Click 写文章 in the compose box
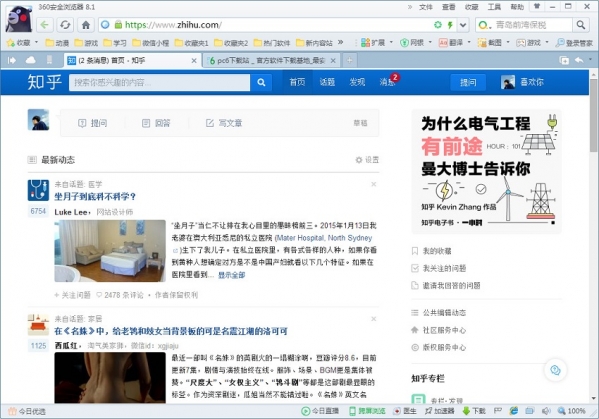The width and height of the screenshot is (599, 419). [x=224, y=123]
